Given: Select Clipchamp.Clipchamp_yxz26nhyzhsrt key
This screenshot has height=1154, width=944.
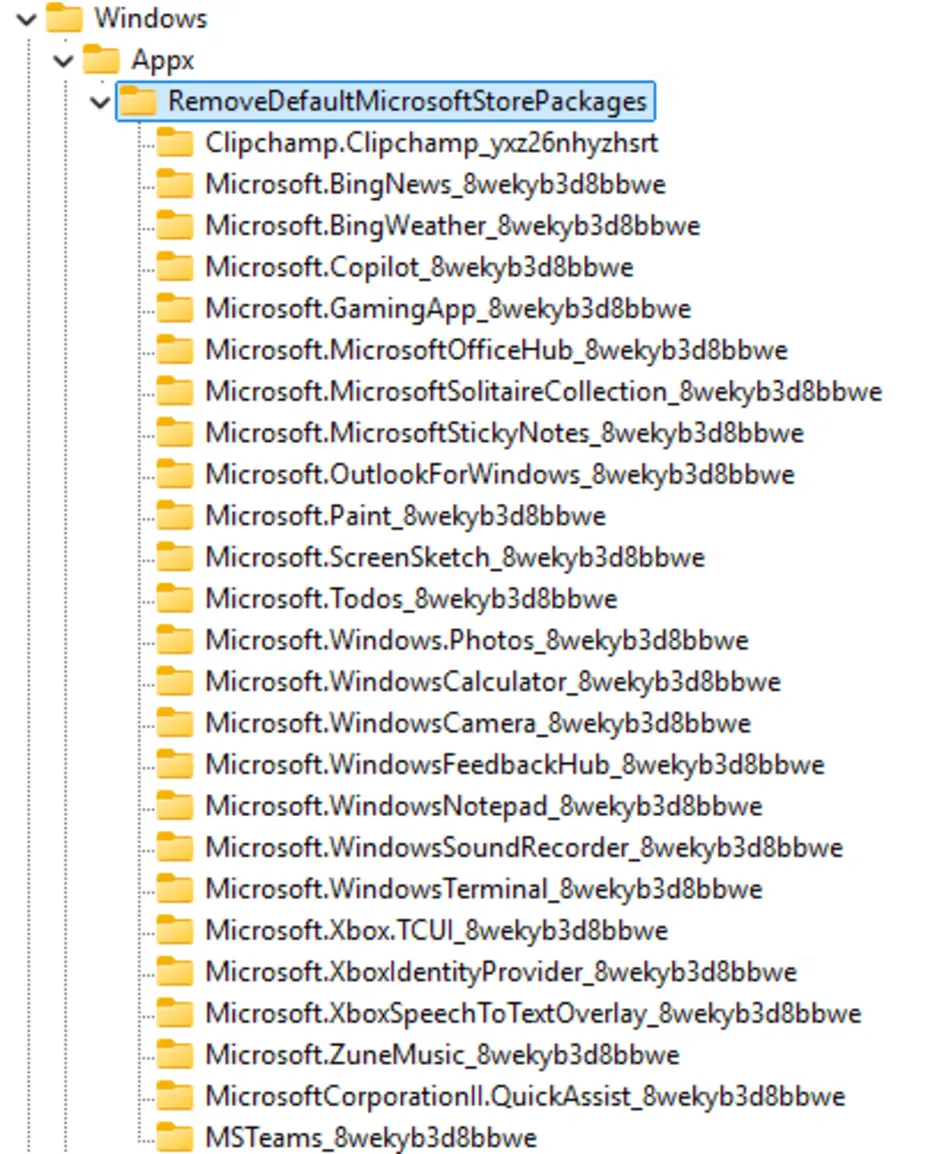Looking at the screenshot, I should [x=431, y=143].
